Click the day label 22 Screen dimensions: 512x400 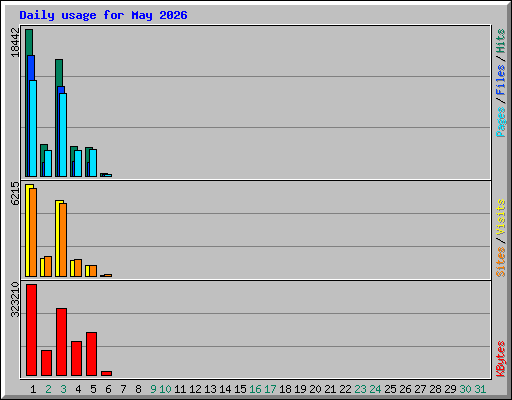345,389
